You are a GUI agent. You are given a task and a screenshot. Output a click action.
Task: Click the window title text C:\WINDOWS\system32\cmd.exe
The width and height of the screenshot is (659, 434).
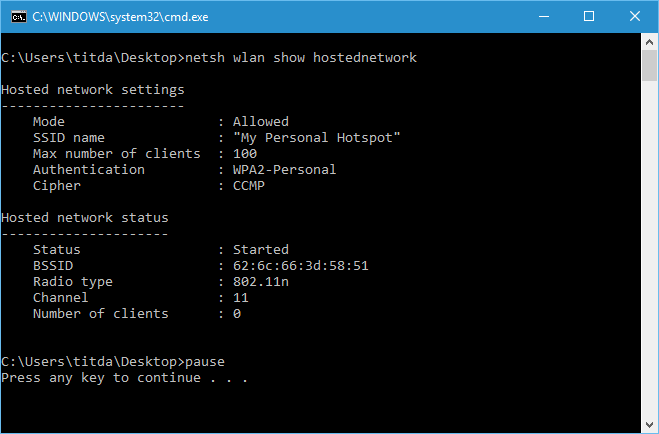point(120,17)
